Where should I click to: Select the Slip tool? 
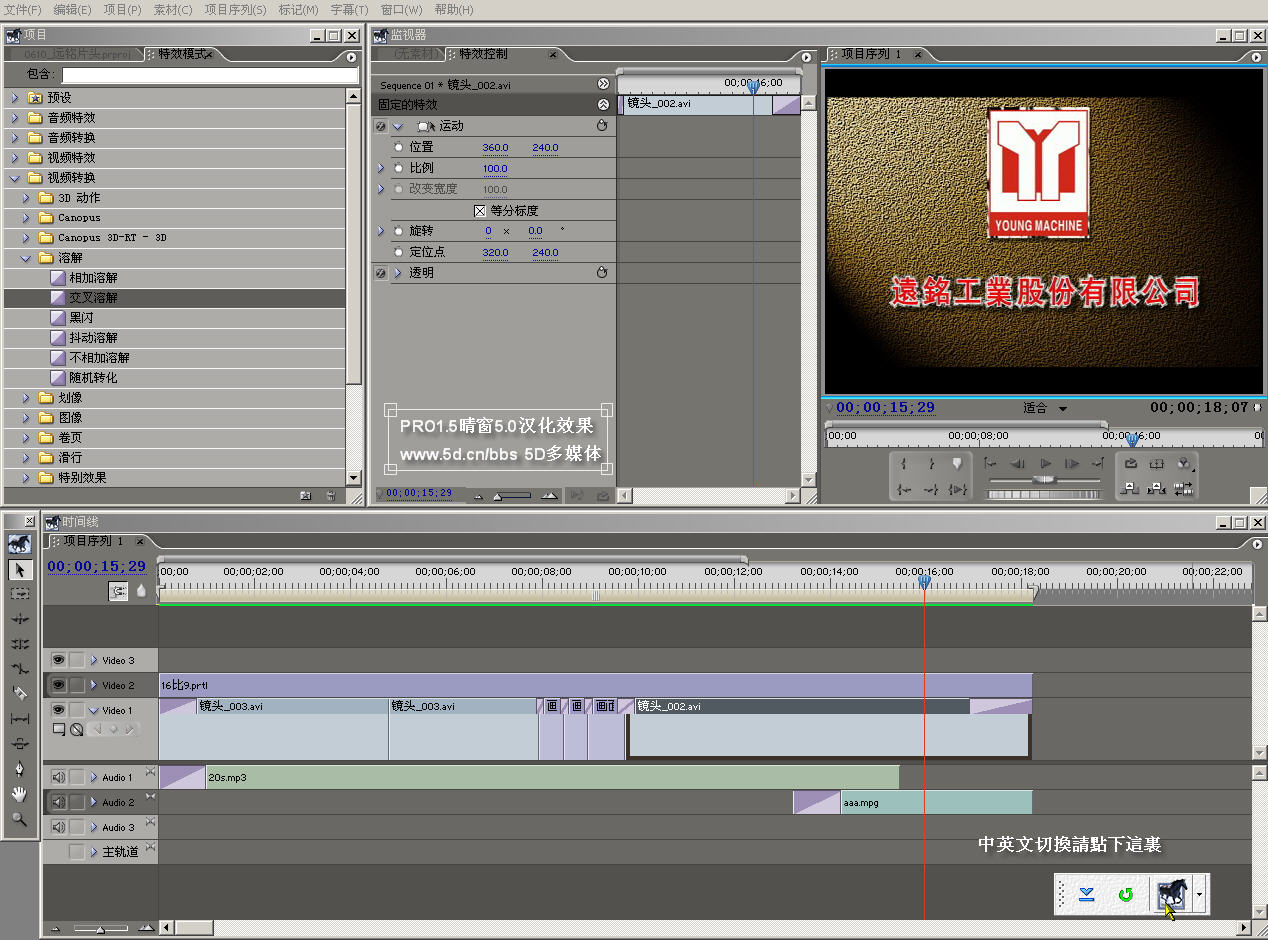click(19, 719)
